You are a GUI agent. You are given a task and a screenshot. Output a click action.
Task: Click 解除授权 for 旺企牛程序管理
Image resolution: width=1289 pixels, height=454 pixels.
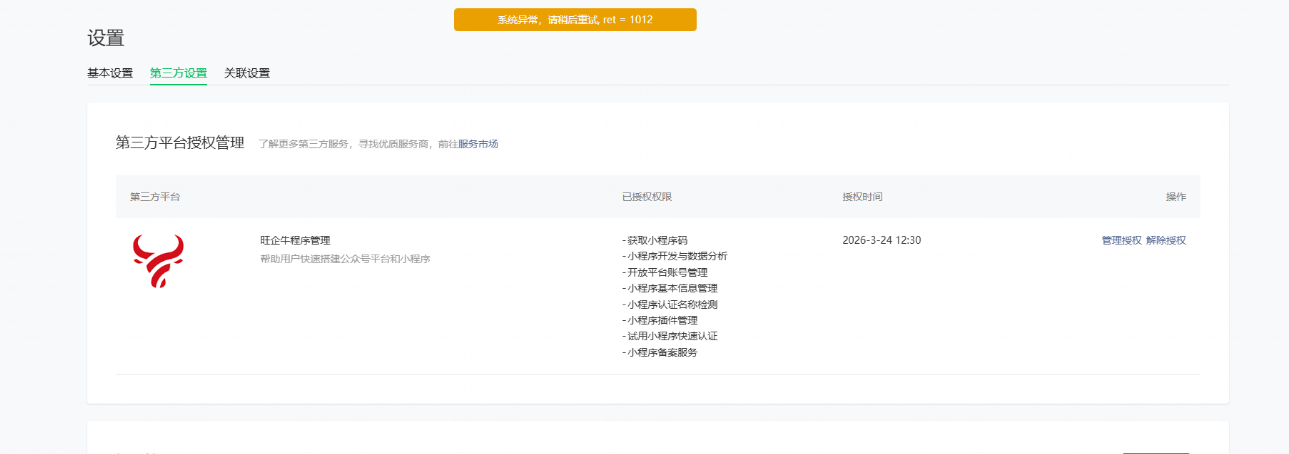(x=1166, y=240)
